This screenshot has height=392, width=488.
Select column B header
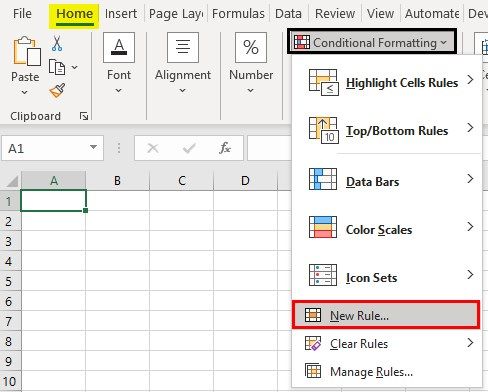117,181
